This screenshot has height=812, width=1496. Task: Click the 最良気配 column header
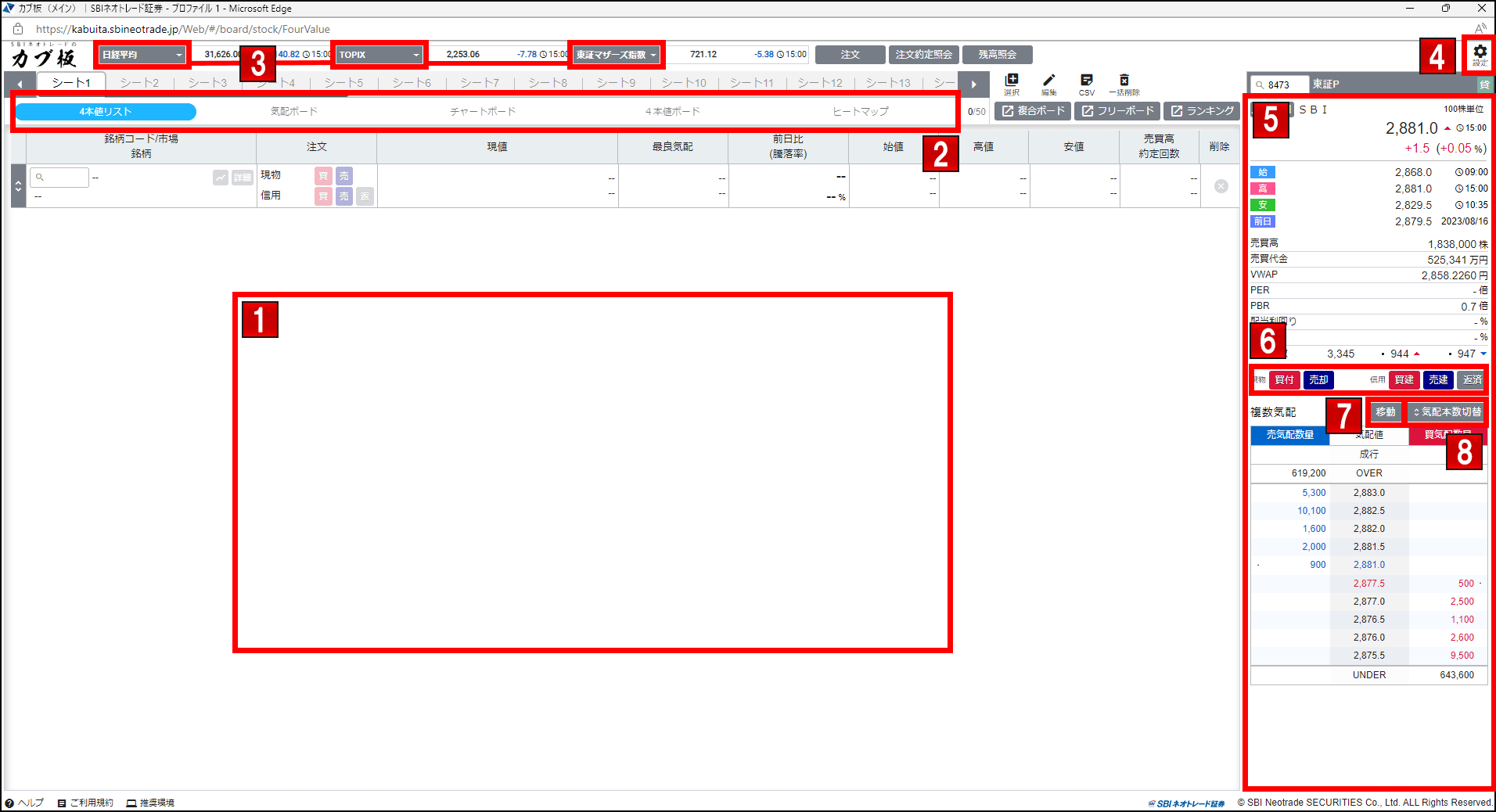[x=673, y=147]
